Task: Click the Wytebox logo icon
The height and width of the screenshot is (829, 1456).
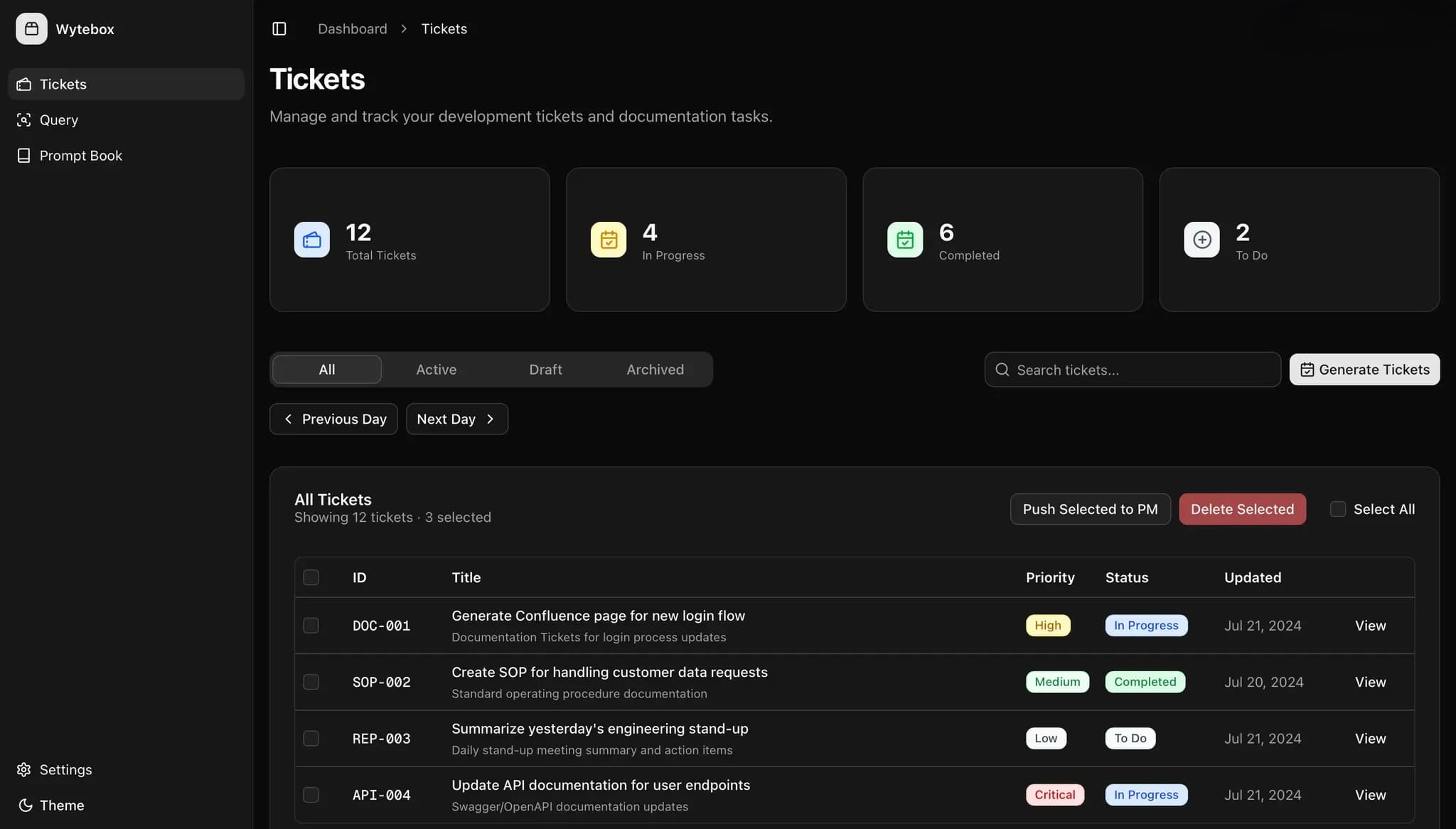Action: (31, 28)
